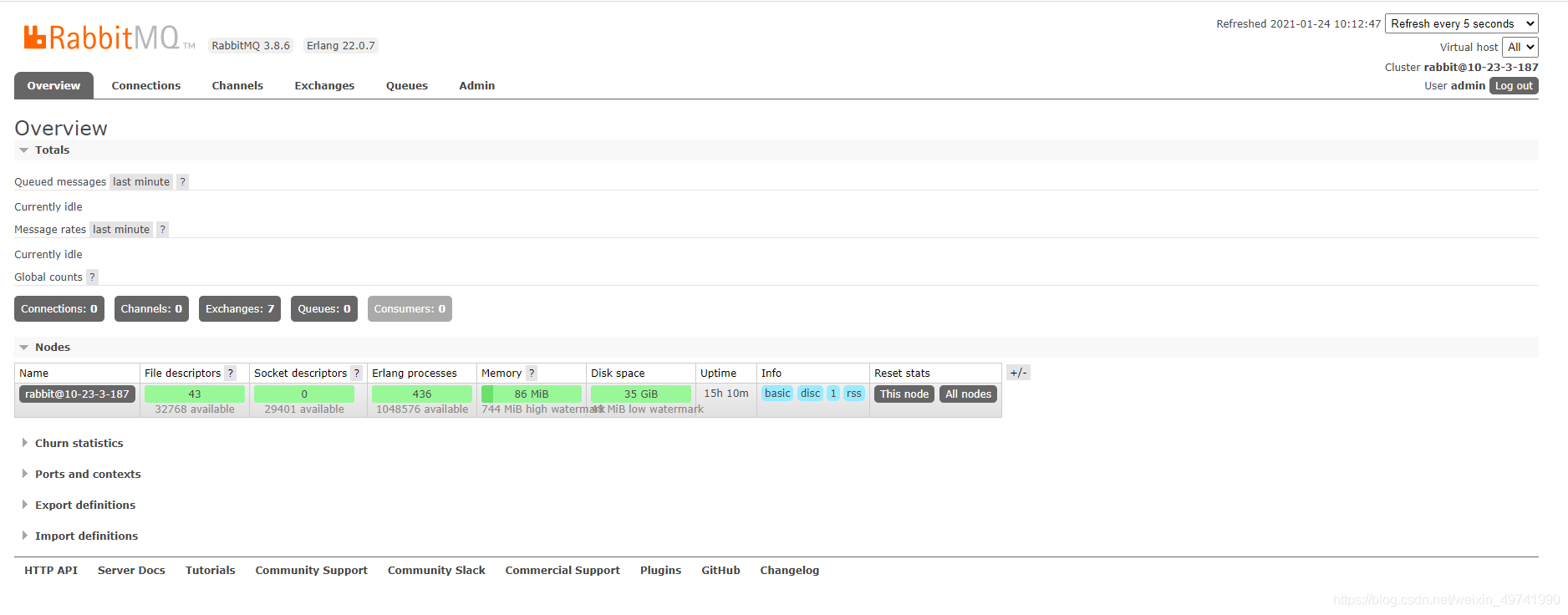This screenshot has height=615, width=1568.
Task: Expand Export definitions section
Action: pos(78,506)
